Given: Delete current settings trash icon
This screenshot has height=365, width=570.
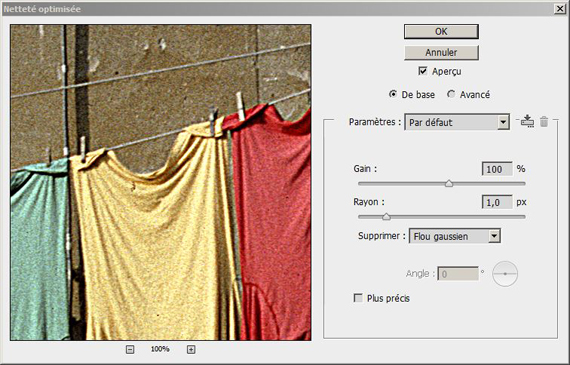Looking at the screenshot, I should pyautogui.click(x=544, y=121).
